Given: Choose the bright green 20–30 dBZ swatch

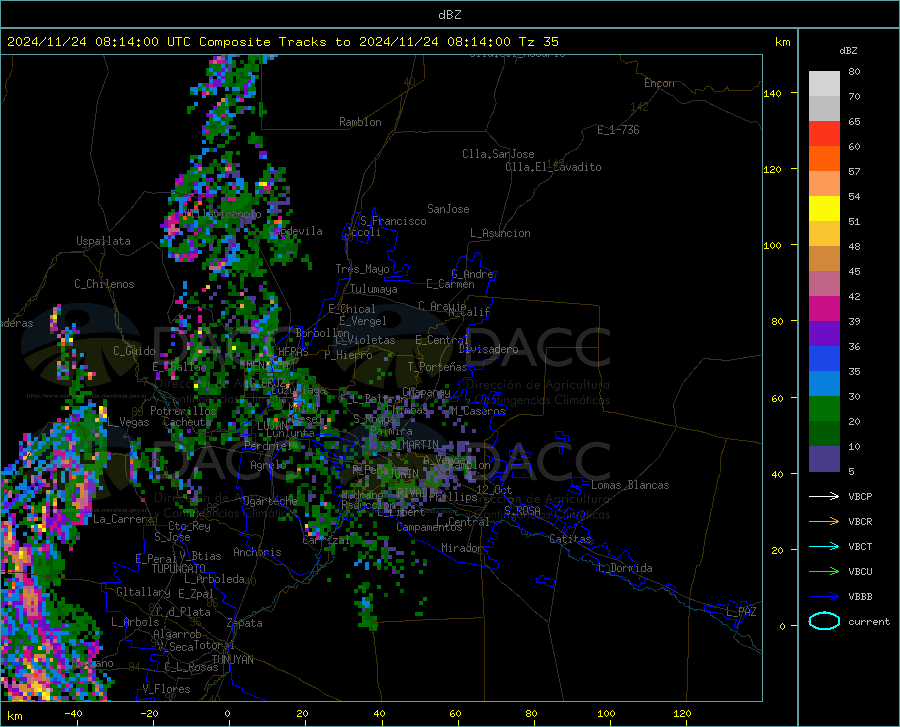Looking at the screenshot, I should click(x=824, y=409).
